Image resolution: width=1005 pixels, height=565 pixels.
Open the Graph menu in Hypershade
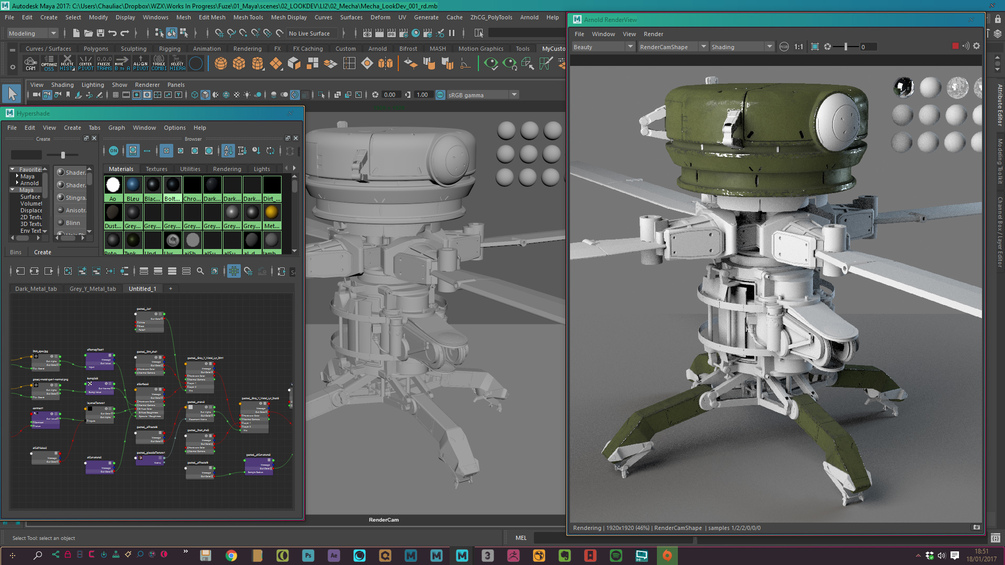tap(117, 127)
